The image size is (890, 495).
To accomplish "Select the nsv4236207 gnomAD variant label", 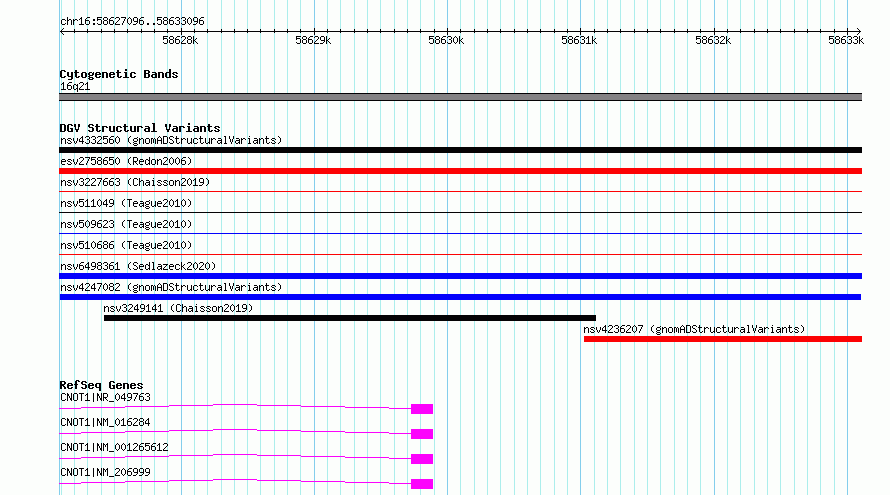I will point(694,329).
